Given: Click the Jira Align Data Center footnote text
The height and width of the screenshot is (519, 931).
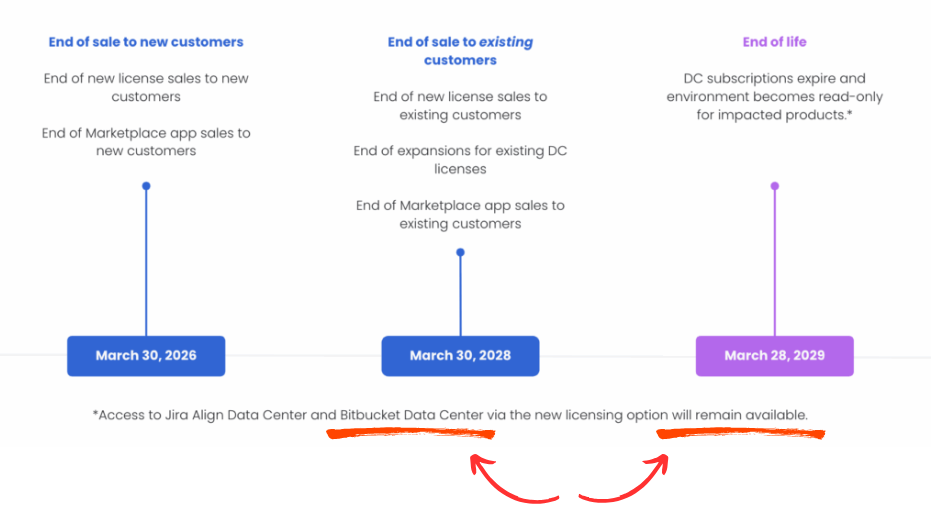Looking at the screenshot, I should [x=452, y=414].
